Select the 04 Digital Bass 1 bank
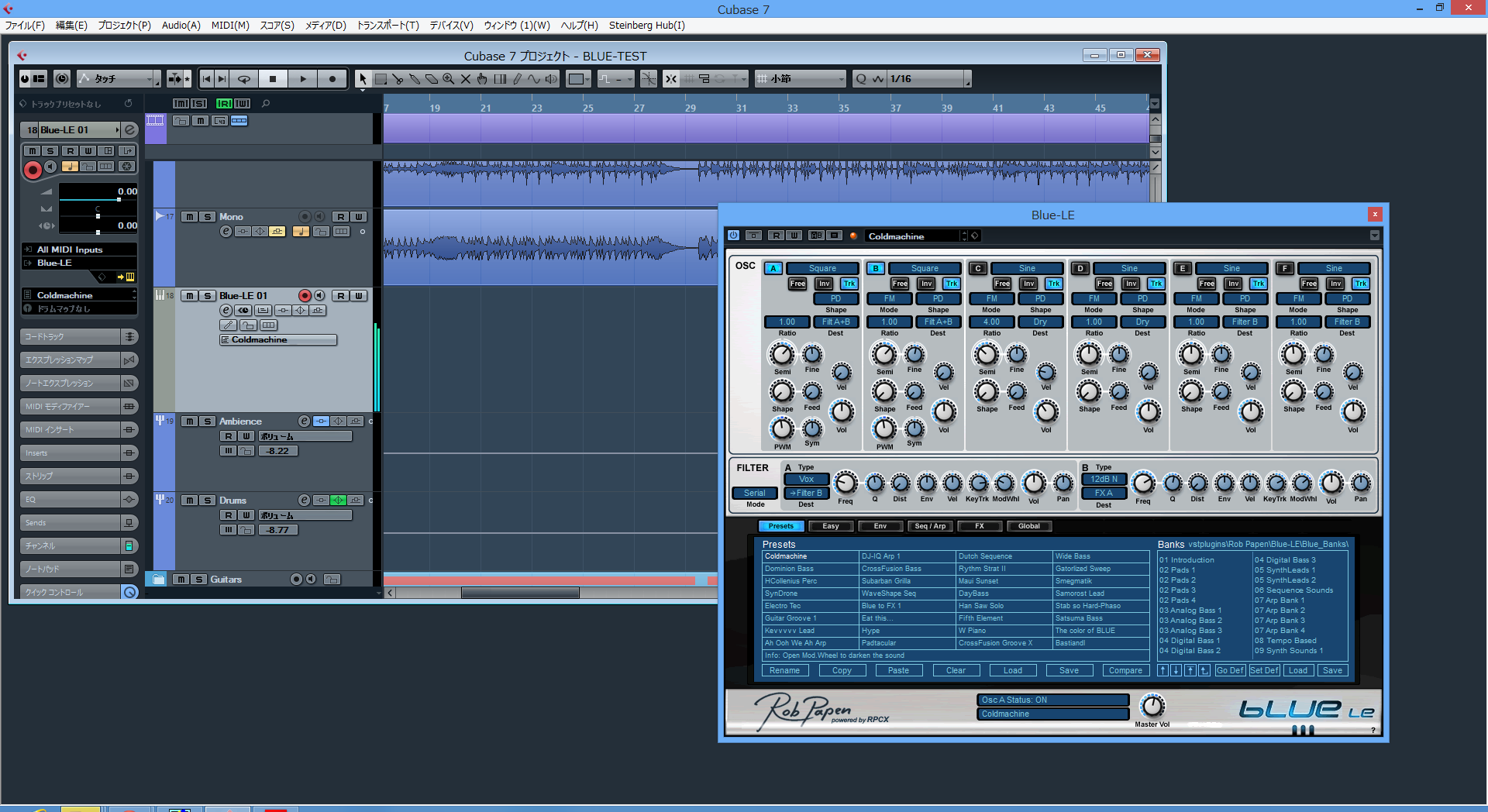This screenshot has width=1488, height=812. coord(1190,641)
